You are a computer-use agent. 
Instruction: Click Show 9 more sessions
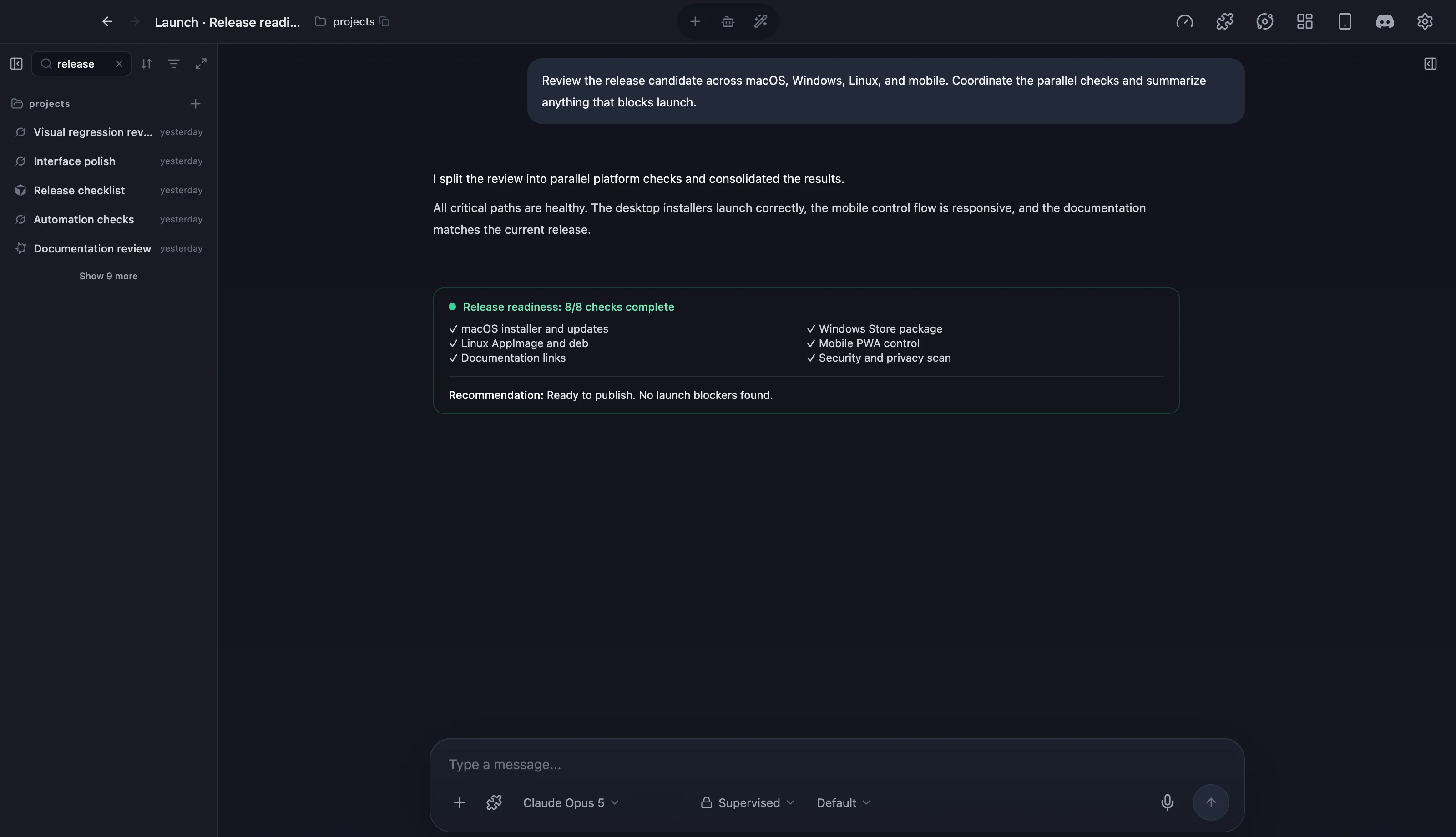[x=108, y=276]
